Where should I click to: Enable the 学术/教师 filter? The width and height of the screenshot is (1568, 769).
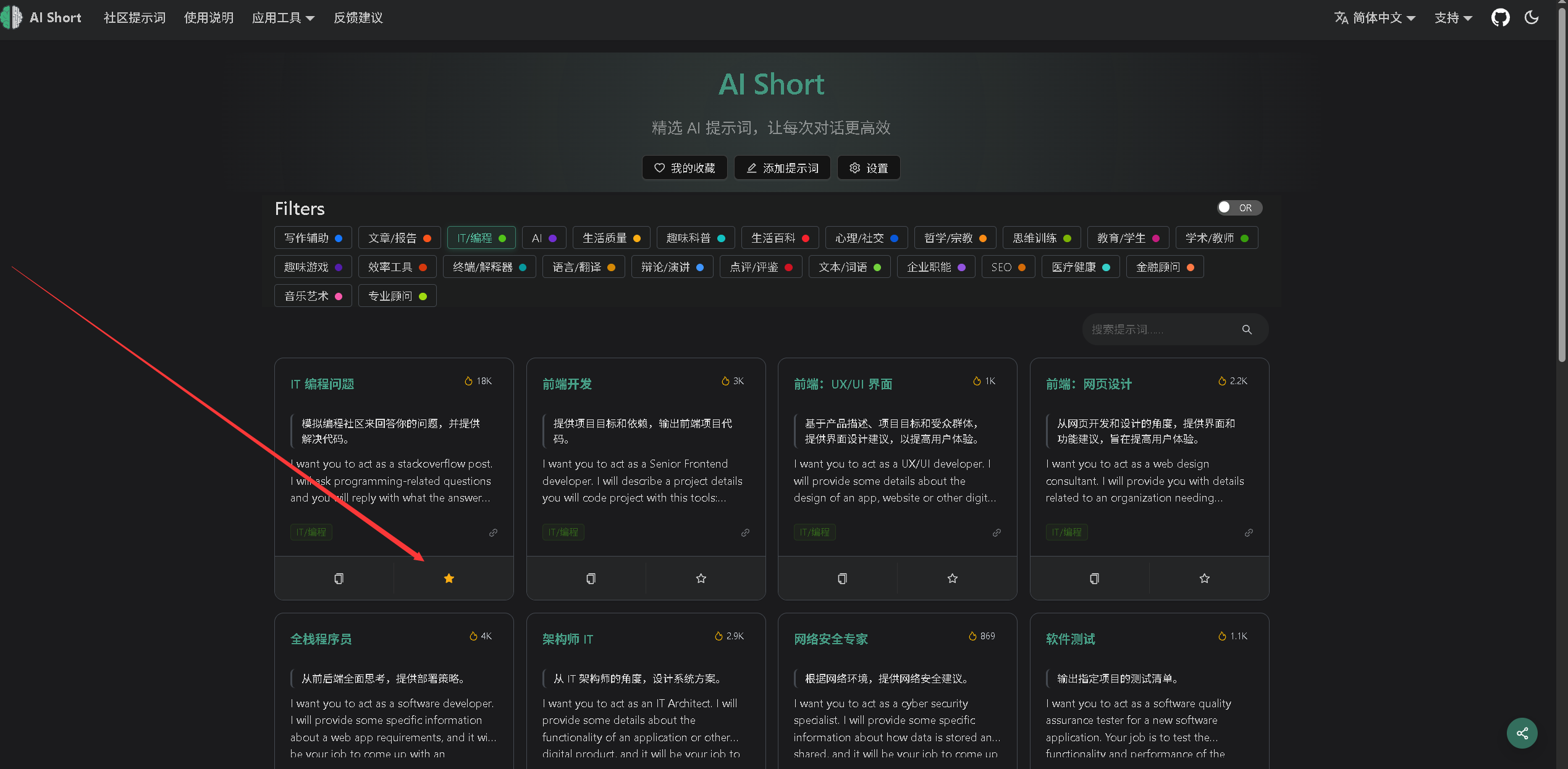pyautogui.click(x=1217, y=238)
